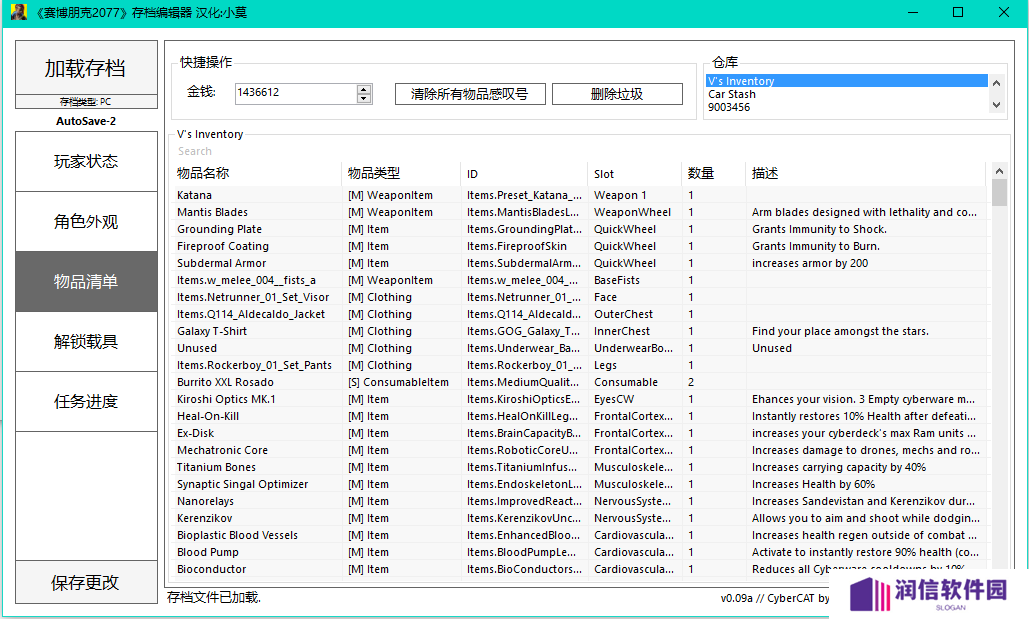Screen dimensions: 1029x619
Task: Select the Katana item row
Action: click(x=579, y=195)
